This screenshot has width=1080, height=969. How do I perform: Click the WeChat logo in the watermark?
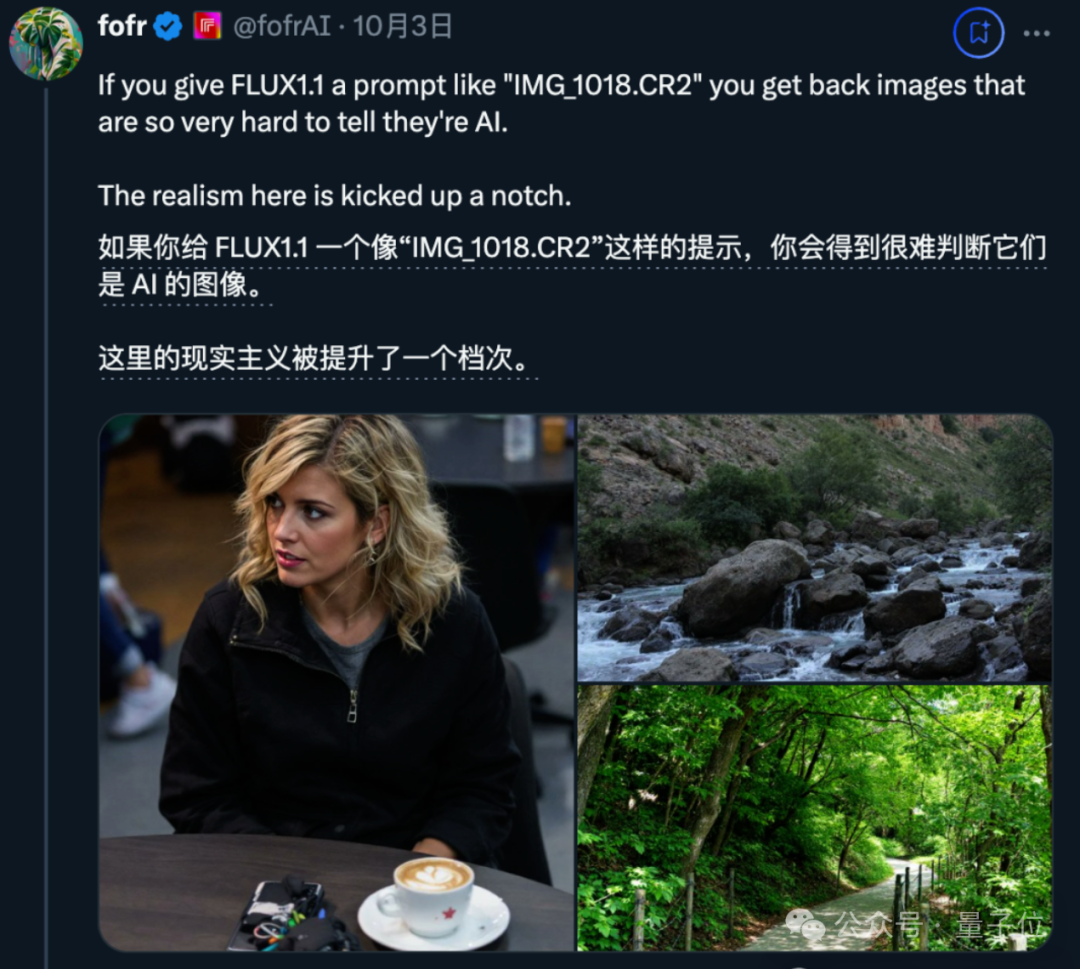point(806,925)
